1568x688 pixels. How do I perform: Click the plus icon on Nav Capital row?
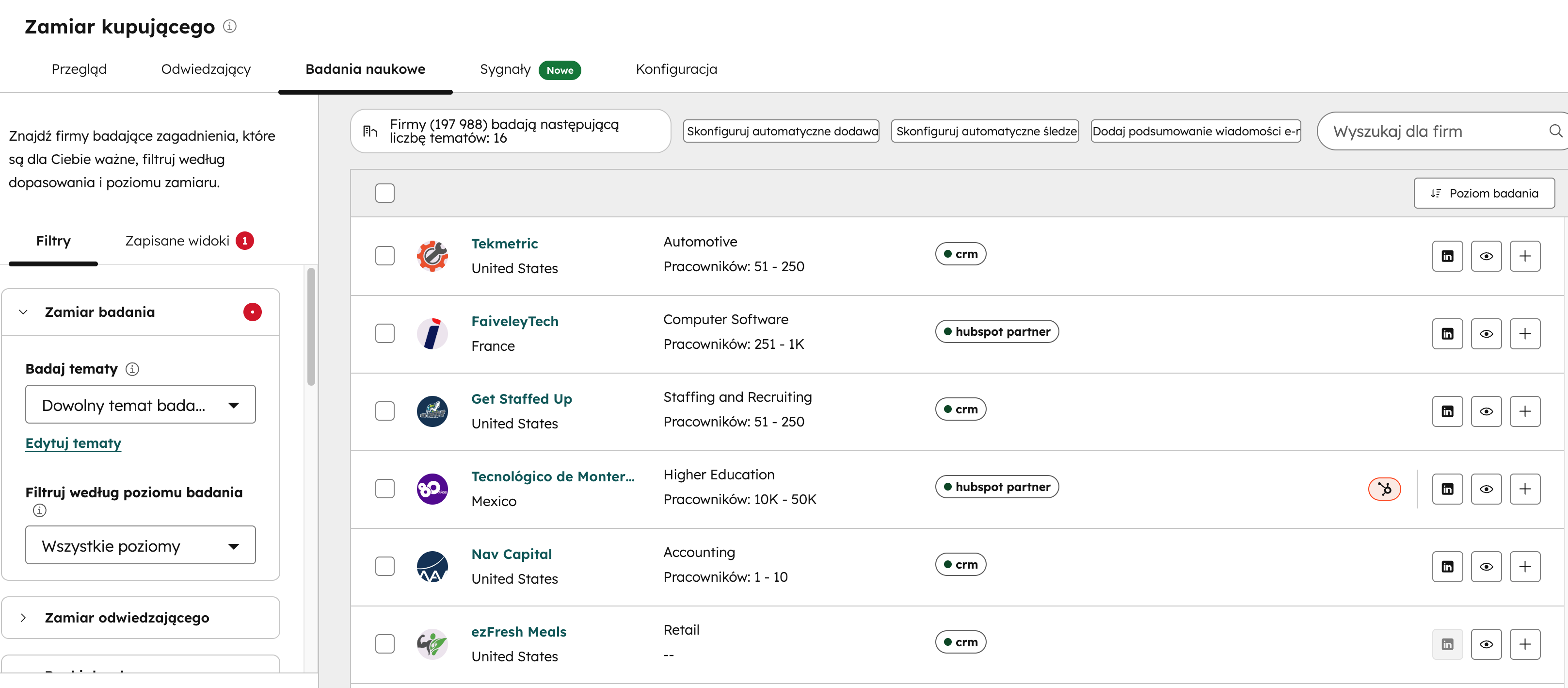click(x=1525, y=566)
